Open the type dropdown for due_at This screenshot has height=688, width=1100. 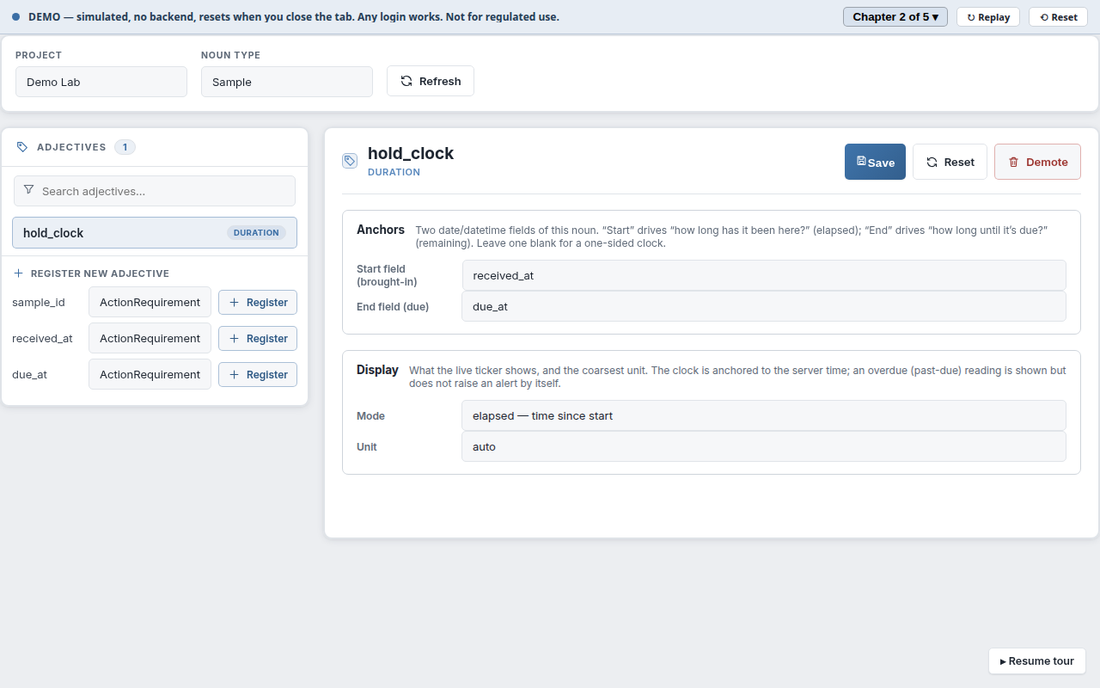150,375
